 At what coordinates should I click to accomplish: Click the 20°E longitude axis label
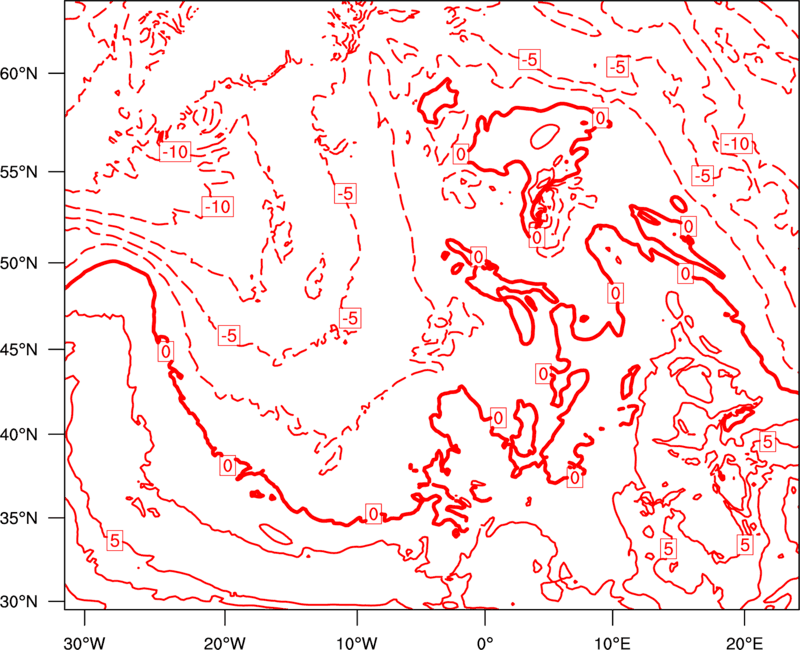click(x=744, y=642)
